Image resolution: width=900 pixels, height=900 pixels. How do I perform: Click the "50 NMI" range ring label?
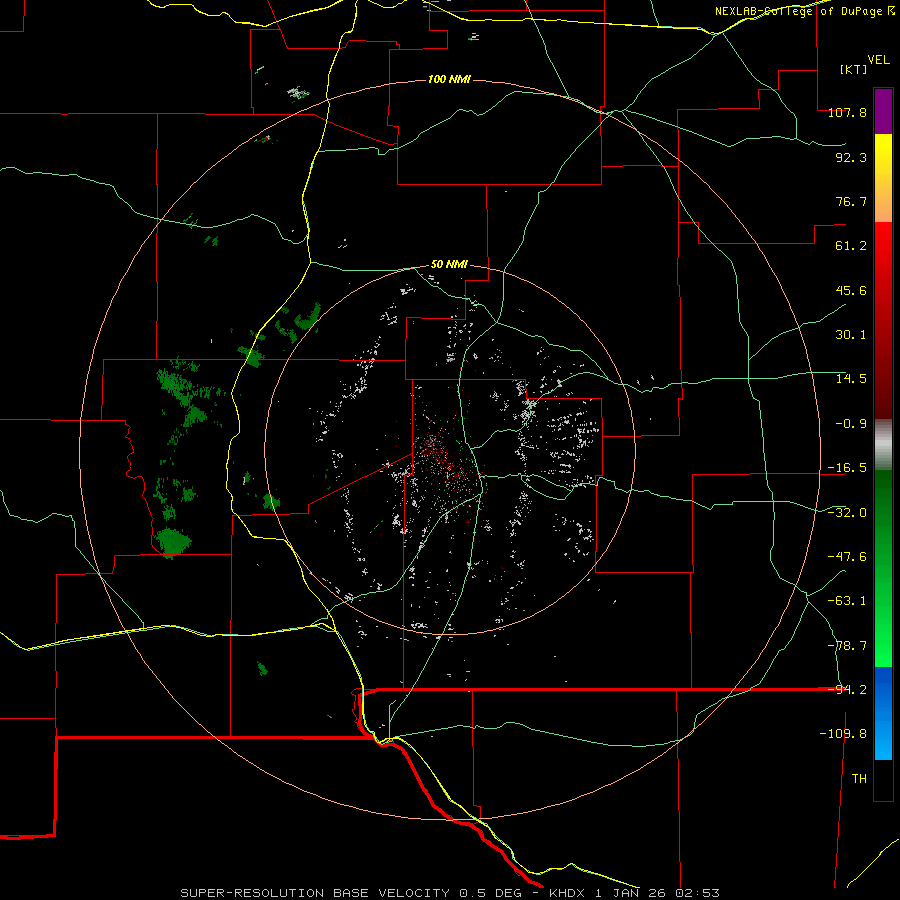coord(449,265)
